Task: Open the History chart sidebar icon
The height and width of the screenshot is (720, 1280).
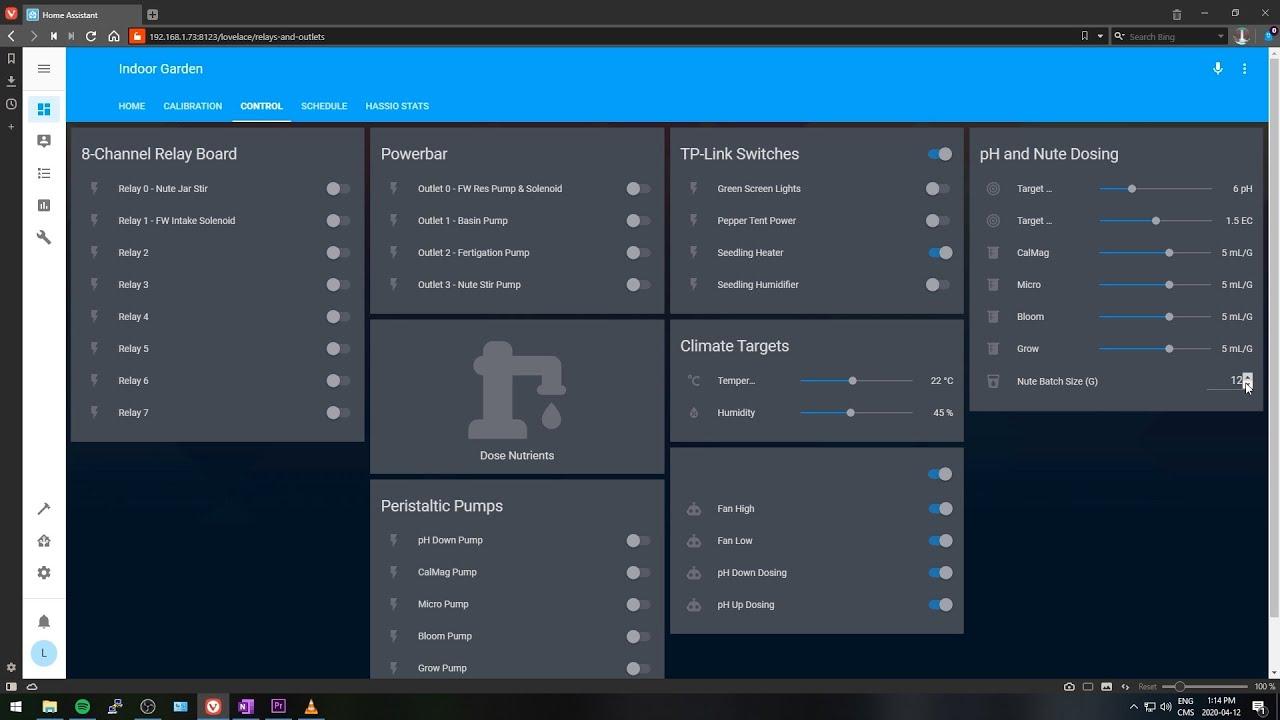Action: [44, 205]
